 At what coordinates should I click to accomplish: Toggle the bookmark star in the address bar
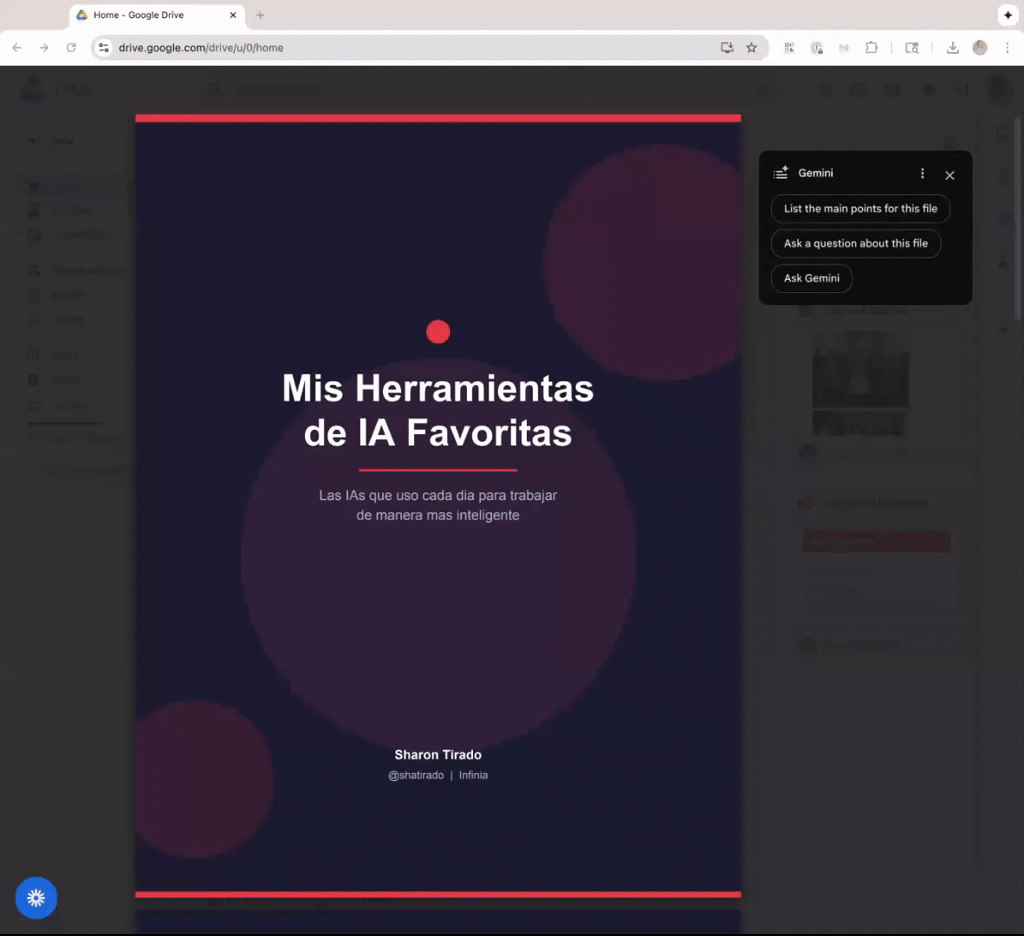click(751, 47)
